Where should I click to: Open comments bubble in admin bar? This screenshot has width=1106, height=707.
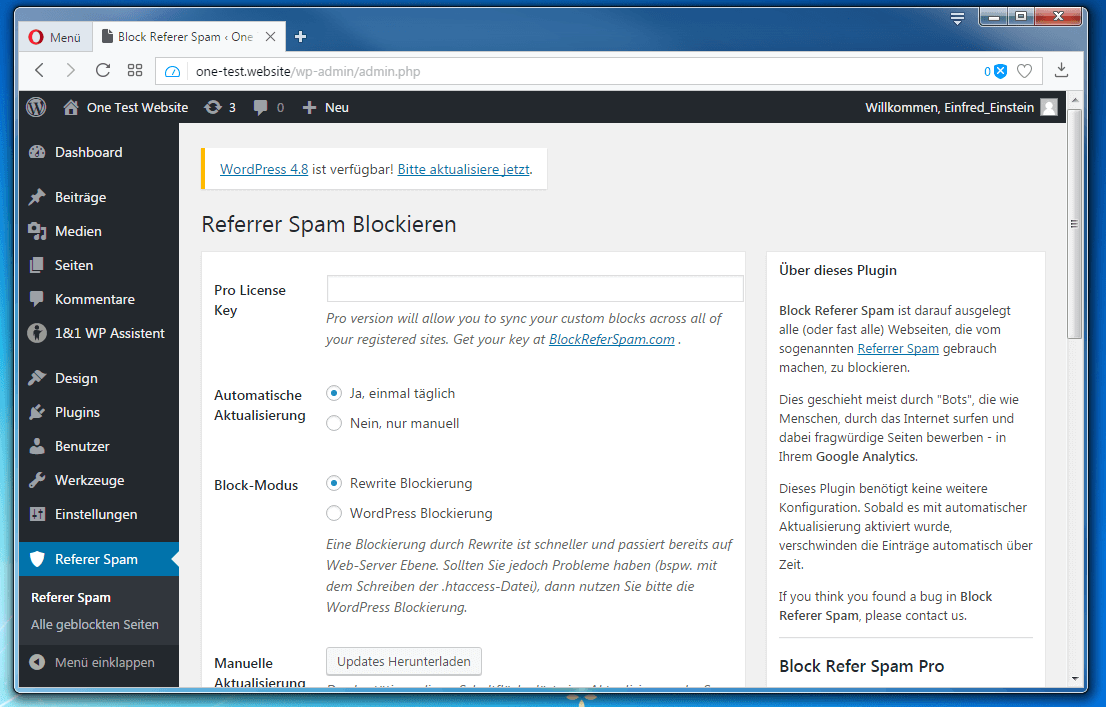click(x=269, y=107)
